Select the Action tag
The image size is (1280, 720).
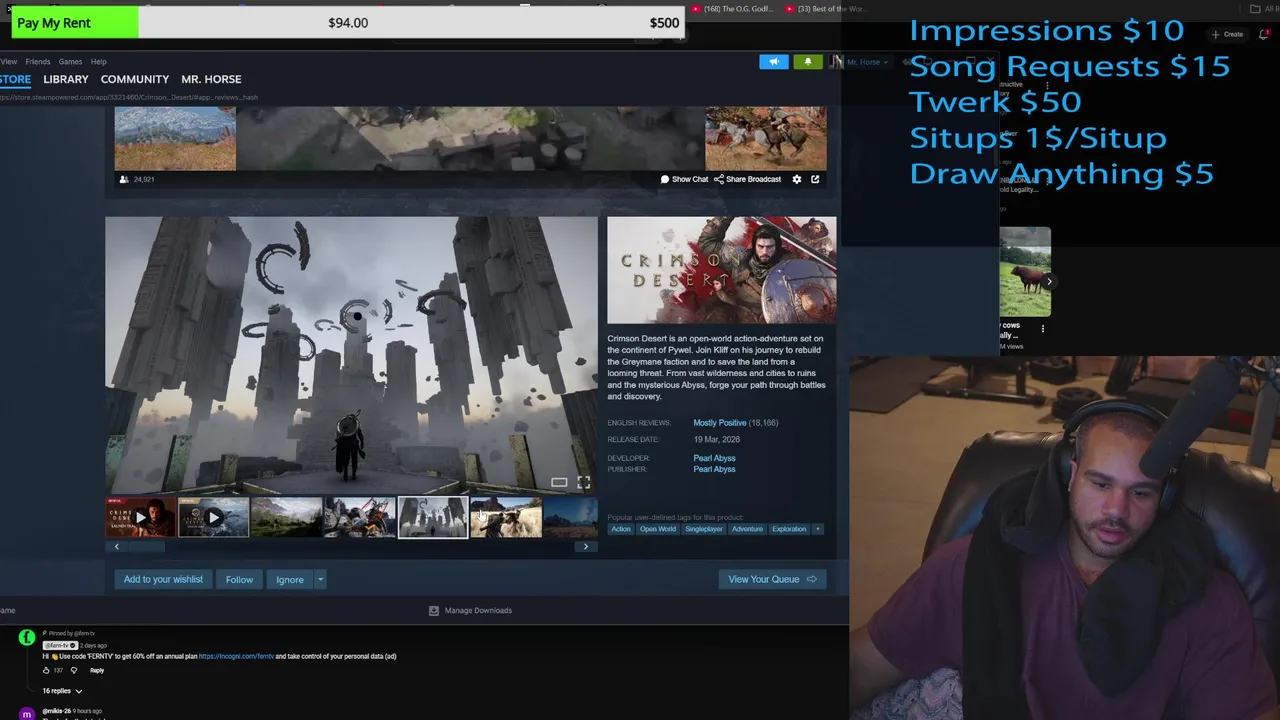621,529
